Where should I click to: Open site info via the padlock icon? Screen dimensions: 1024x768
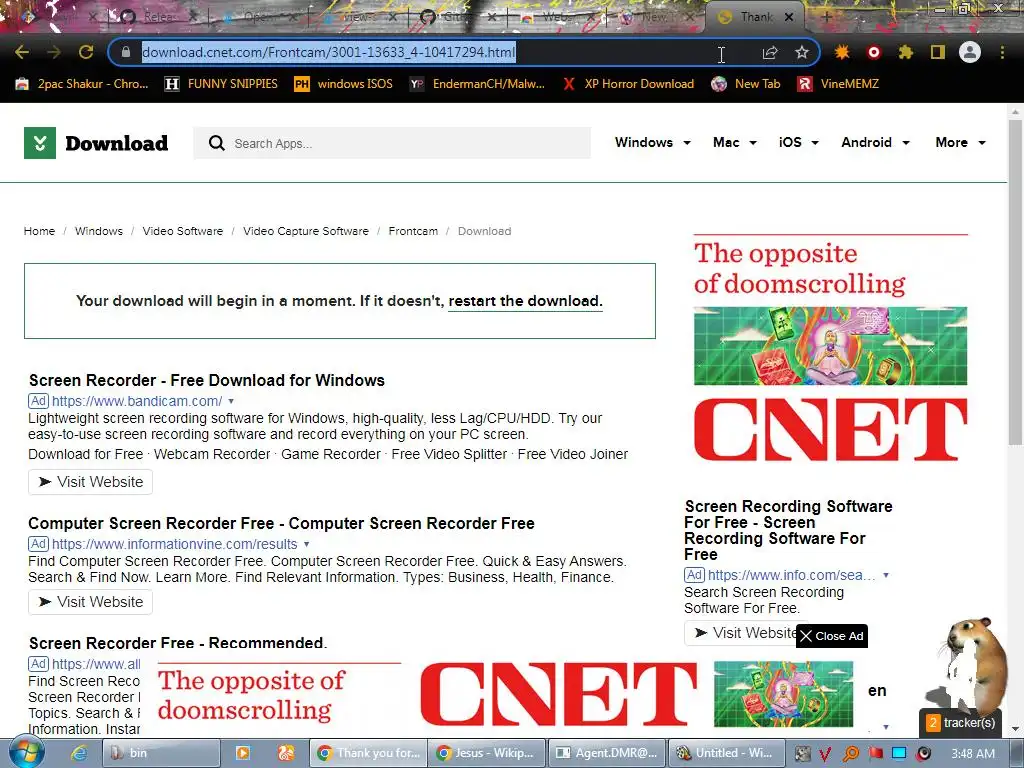tap(126, 52)
